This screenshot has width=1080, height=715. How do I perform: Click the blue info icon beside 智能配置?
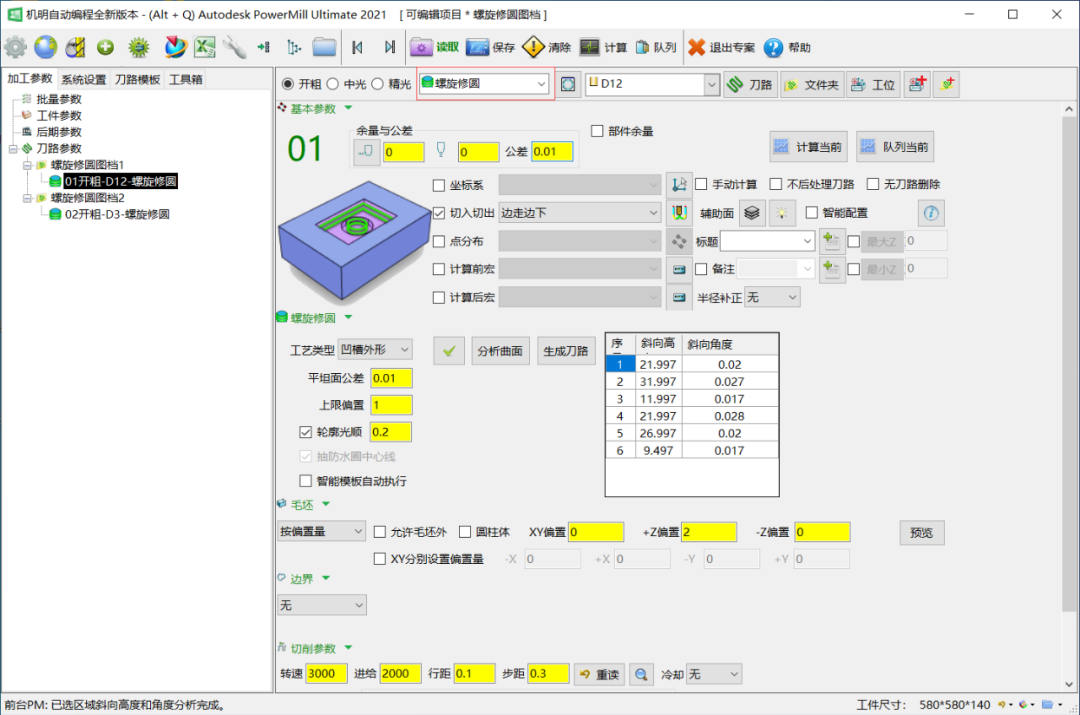(930, 212)
